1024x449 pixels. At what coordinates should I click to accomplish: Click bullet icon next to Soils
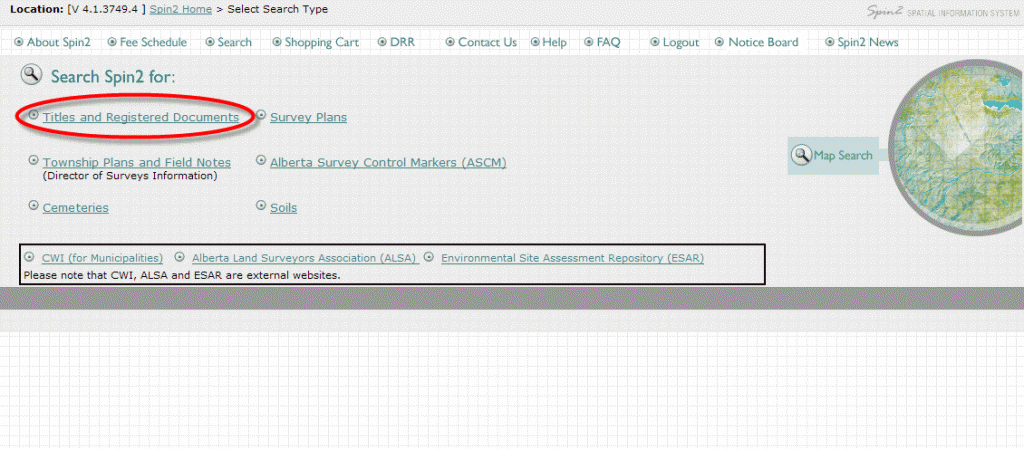pyautogui.click(x=261, y=206)
